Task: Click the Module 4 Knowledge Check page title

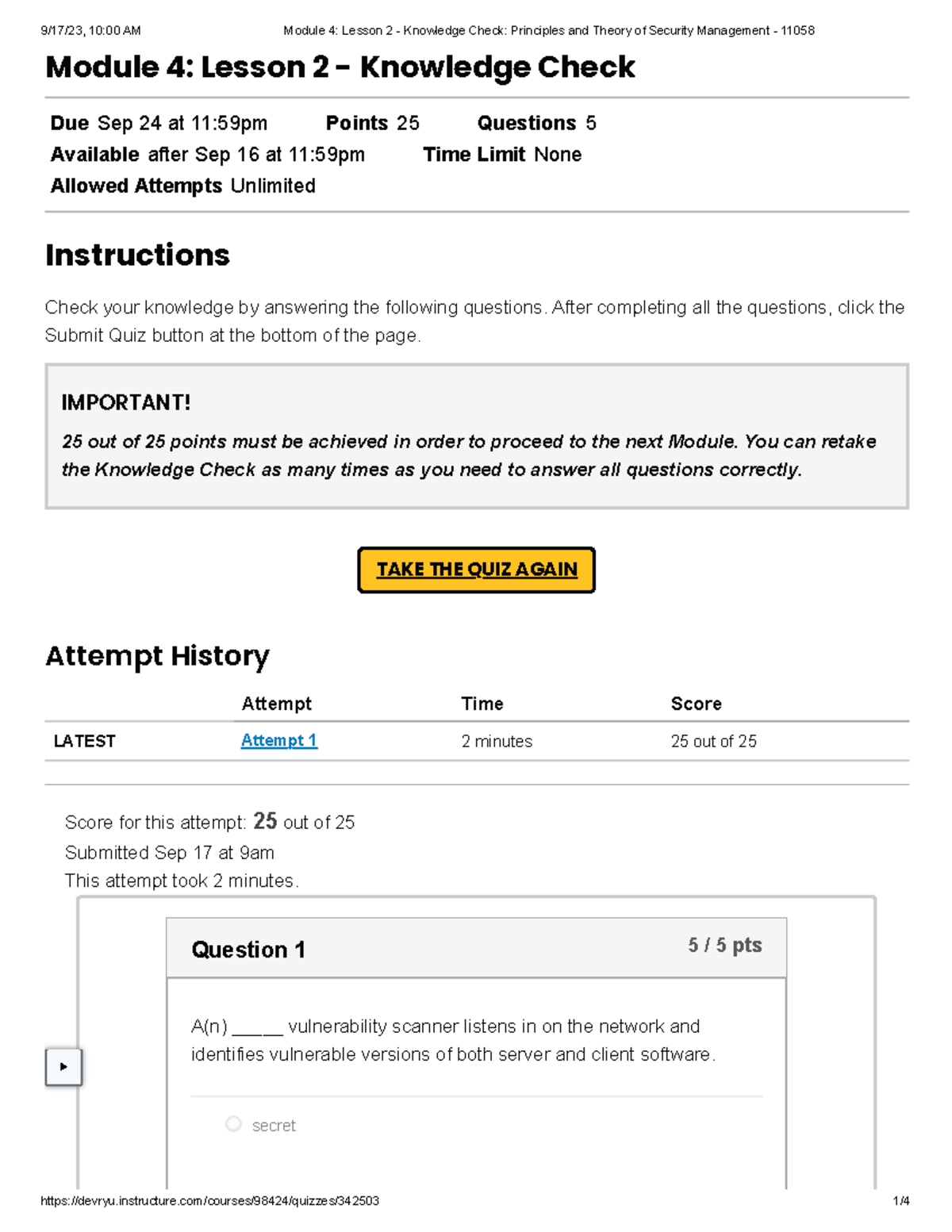Action: coord(340,67)
